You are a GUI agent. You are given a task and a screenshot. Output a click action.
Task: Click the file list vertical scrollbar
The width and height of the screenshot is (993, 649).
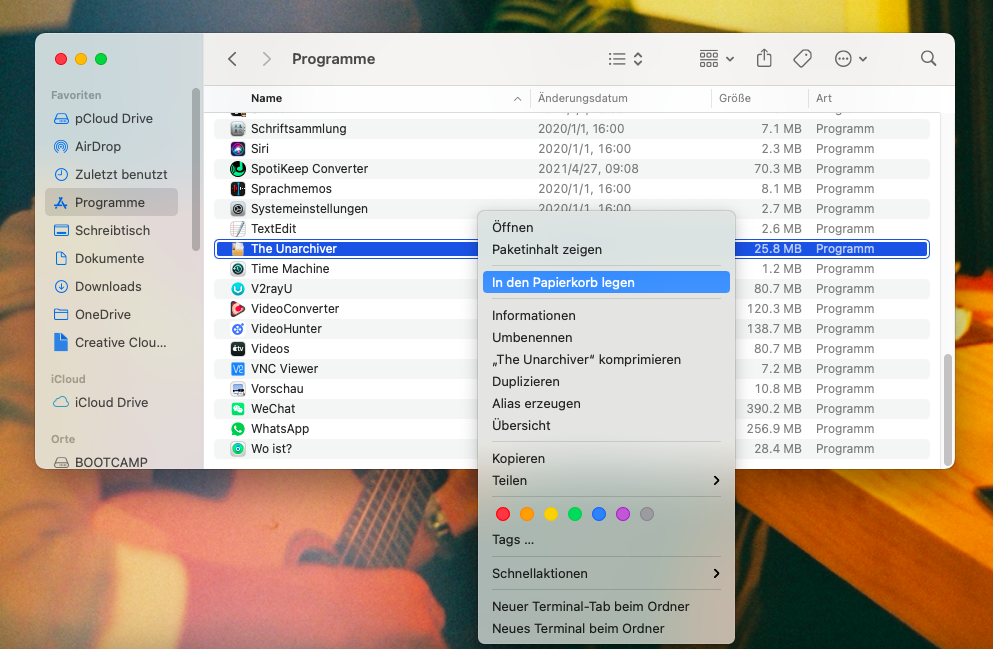[947, 410]
